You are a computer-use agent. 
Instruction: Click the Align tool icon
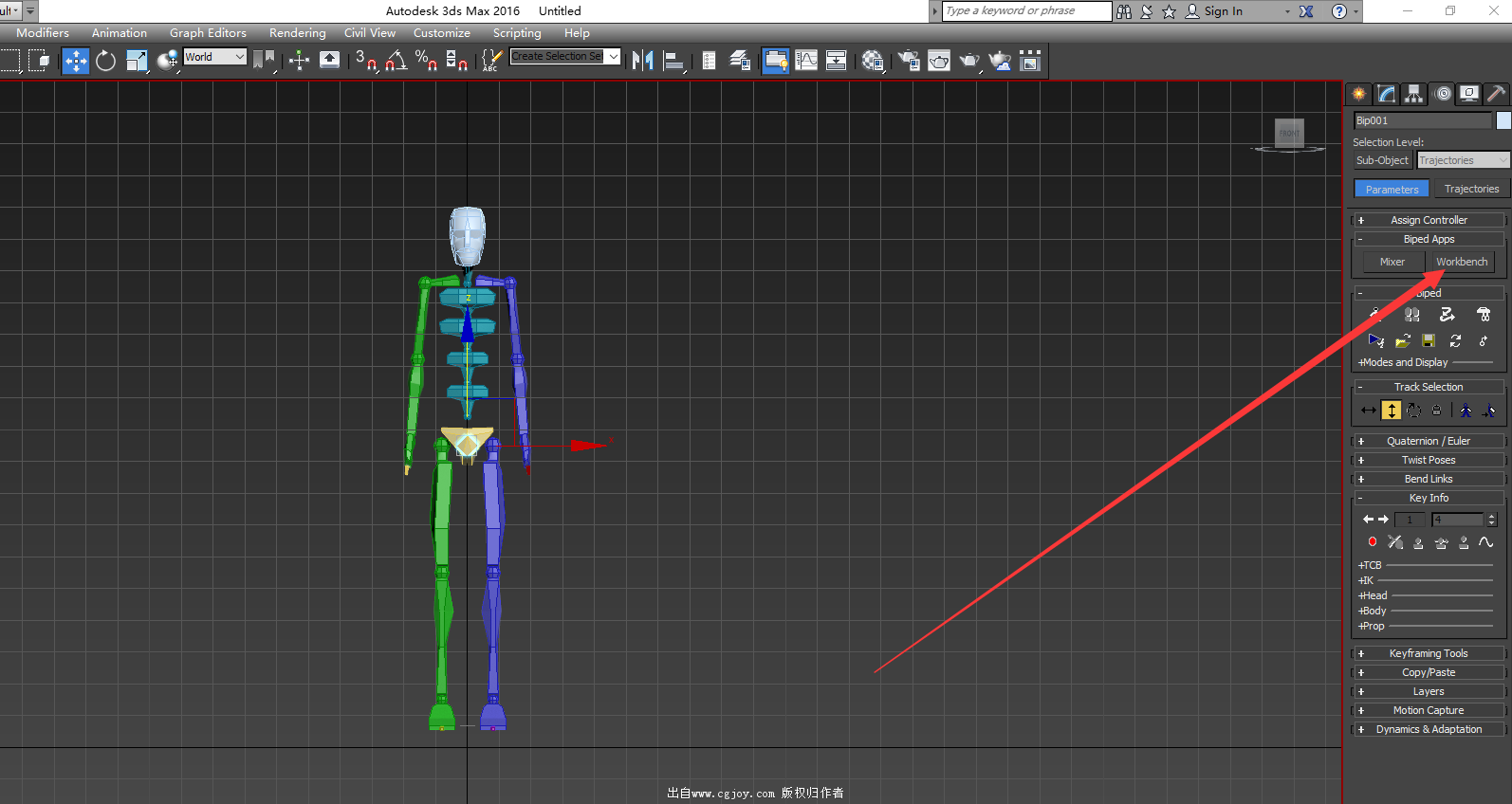click(x=673, y=62)
